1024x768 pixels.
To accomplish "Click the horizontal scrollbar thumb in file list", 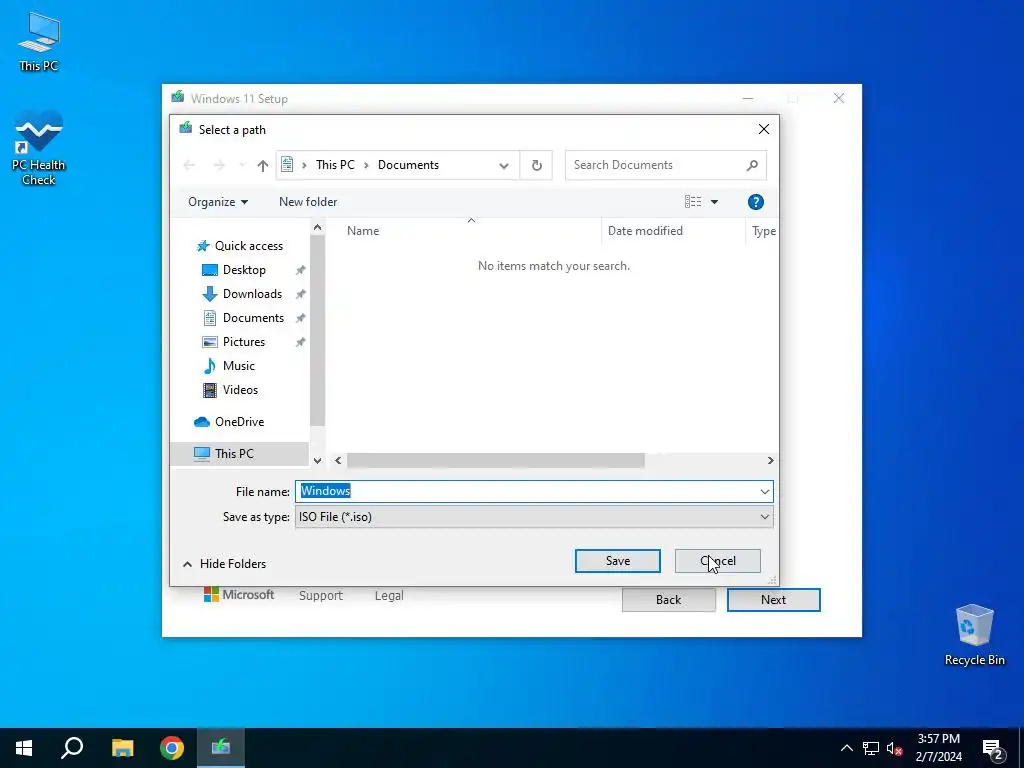I will tap(496, 460).
